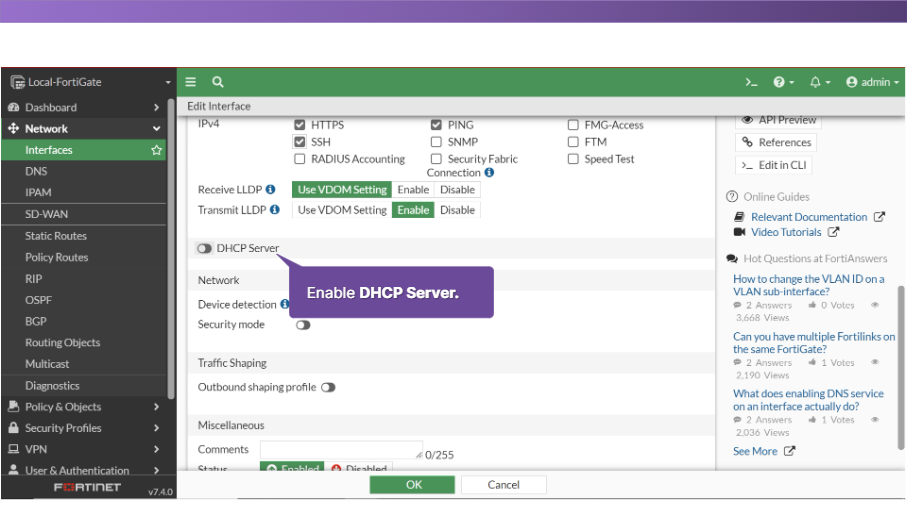914x508 pixels.
Task: Click the favorite star on Interfaces
Action: pyautogui.click(x=156, y=150)
